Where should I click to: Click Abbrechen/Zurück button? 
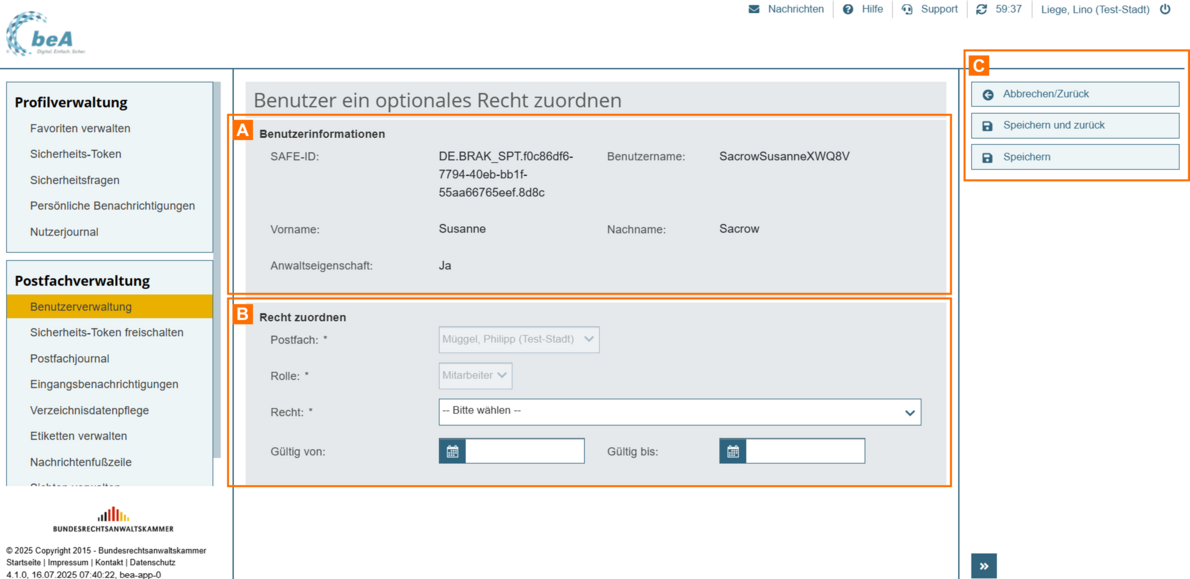pyautogui.click(x=1075, y=94)
